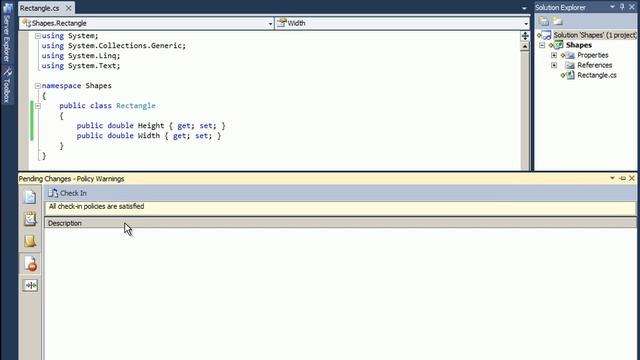Open Toolbox side tab
The image size is (640, 360).
pyautogui.click(x=7, y=86)
